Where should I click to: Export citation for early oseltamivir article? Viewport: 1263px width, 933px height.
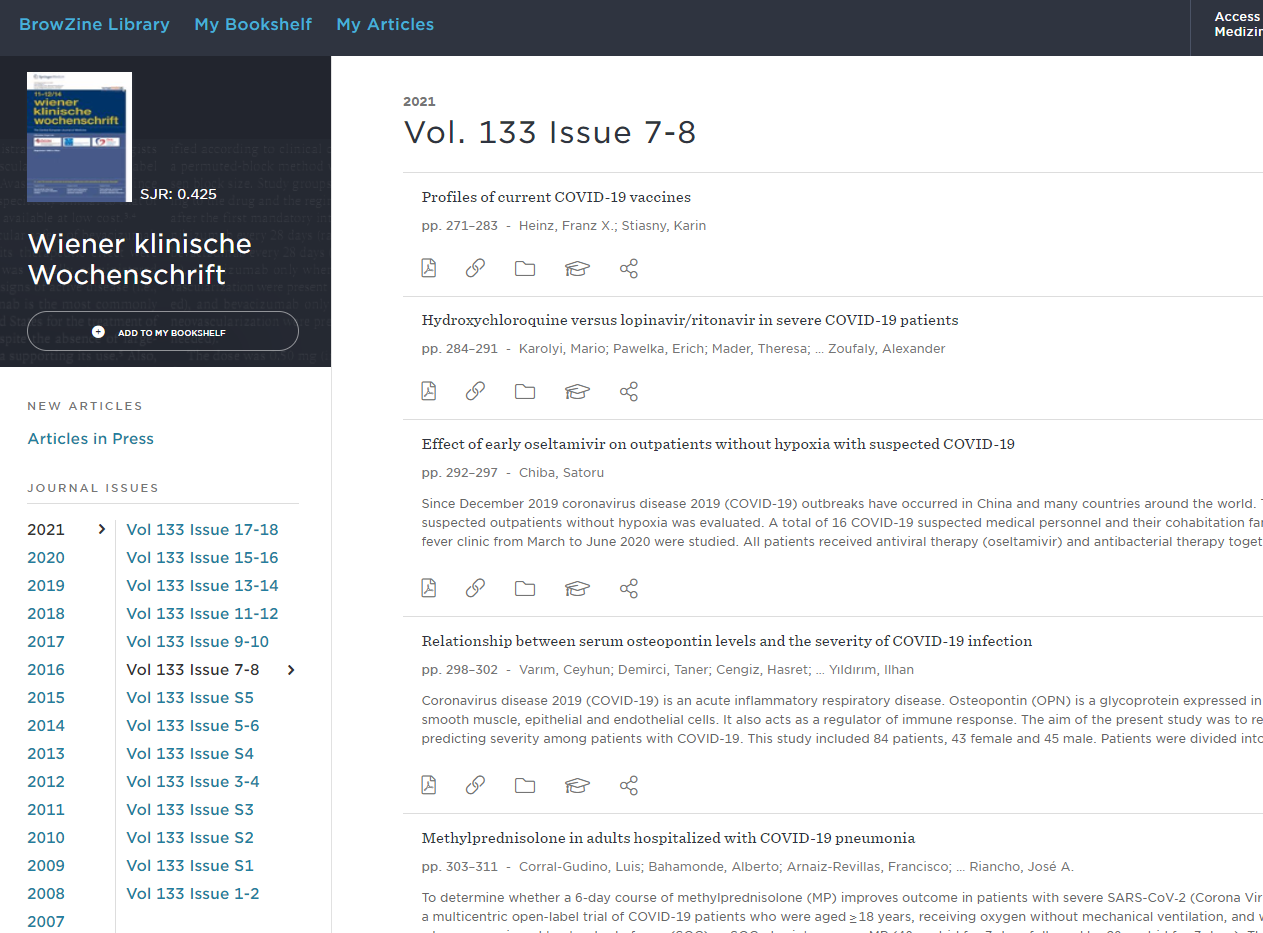(577, 588)
